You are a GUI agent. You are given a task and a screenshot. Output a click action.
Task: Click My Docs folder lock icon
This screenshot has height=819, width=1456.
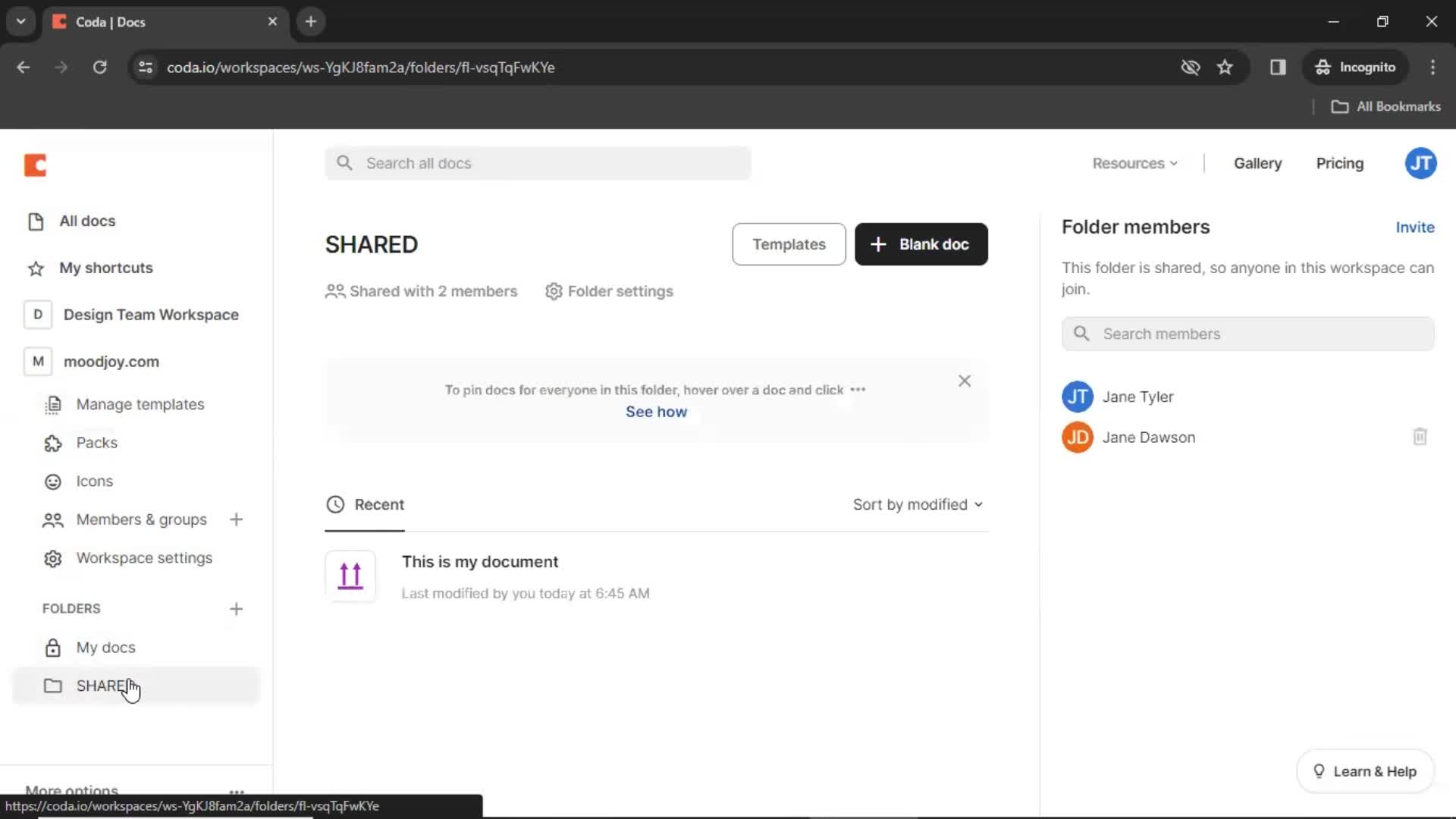[52, 647]
